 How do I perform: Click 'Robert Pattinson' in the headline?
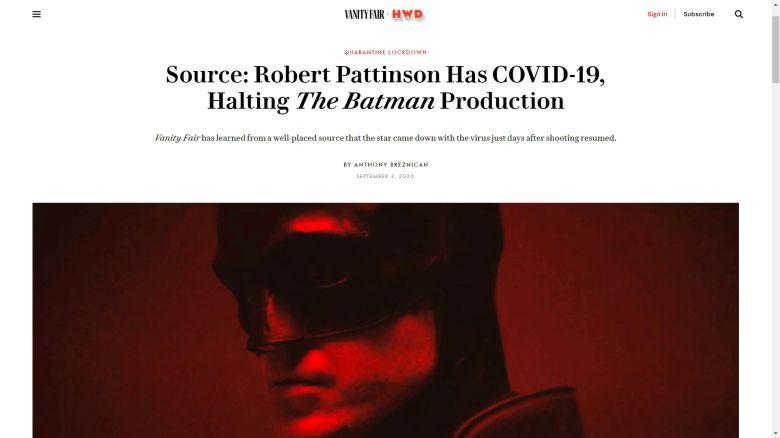[347, 75]
